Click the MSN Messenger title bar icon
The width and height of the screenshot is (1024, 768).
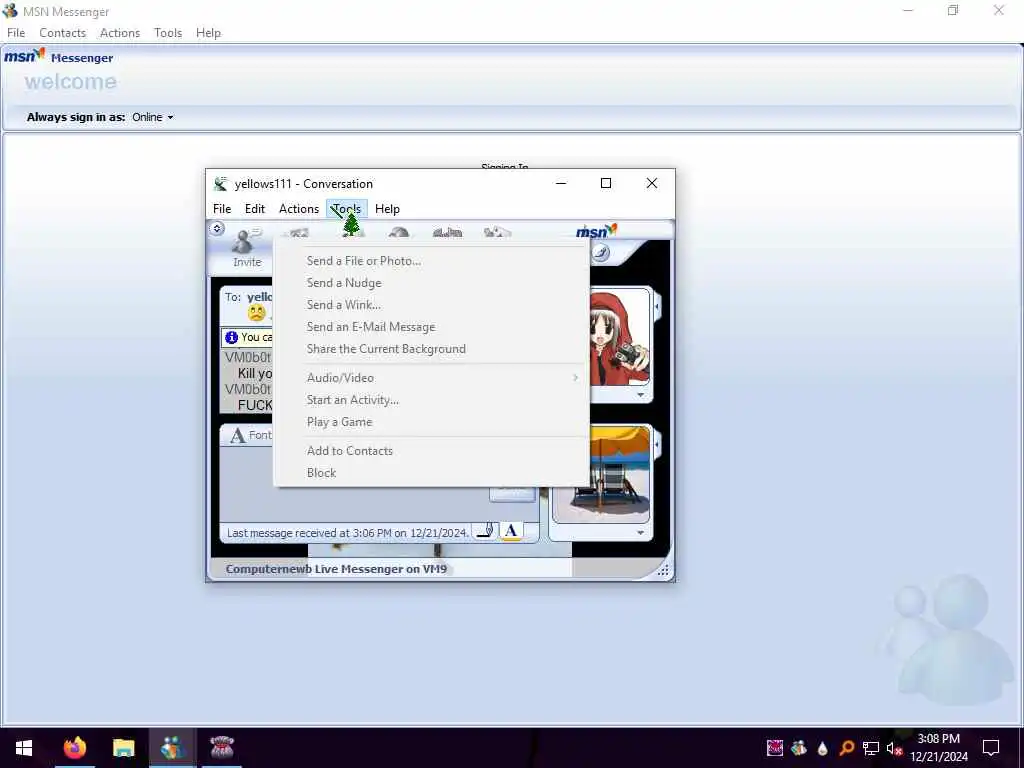tap(10, 11)
